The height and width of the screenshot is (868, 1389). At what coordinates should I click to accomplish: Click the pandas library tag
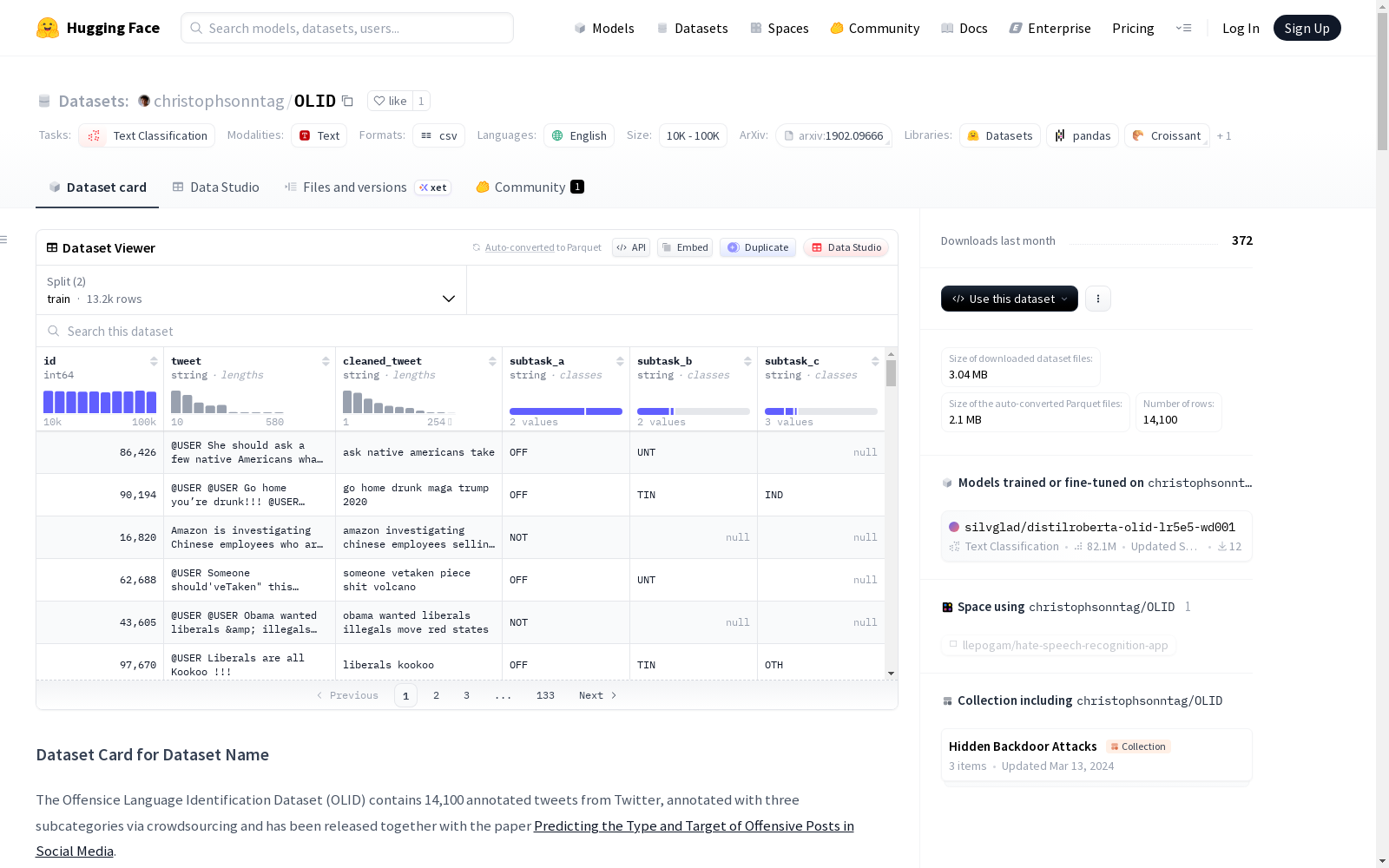tap(1083, 135)
